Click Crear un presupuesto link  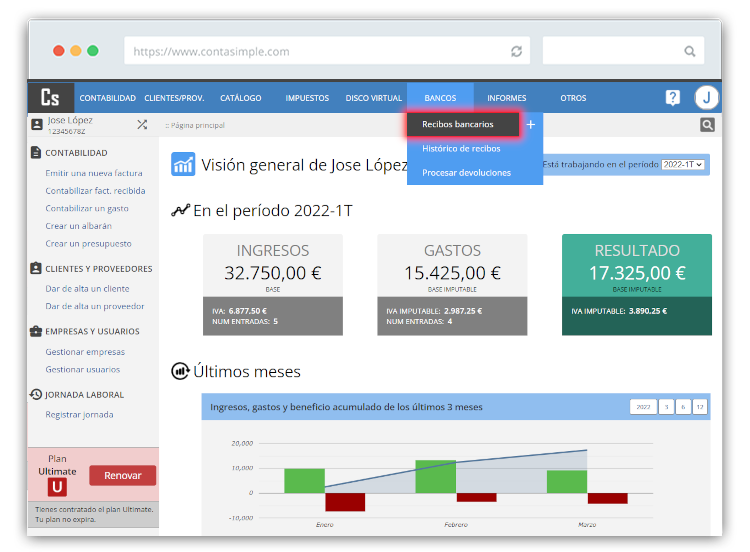pyautogui.click(x=88, y=243)
